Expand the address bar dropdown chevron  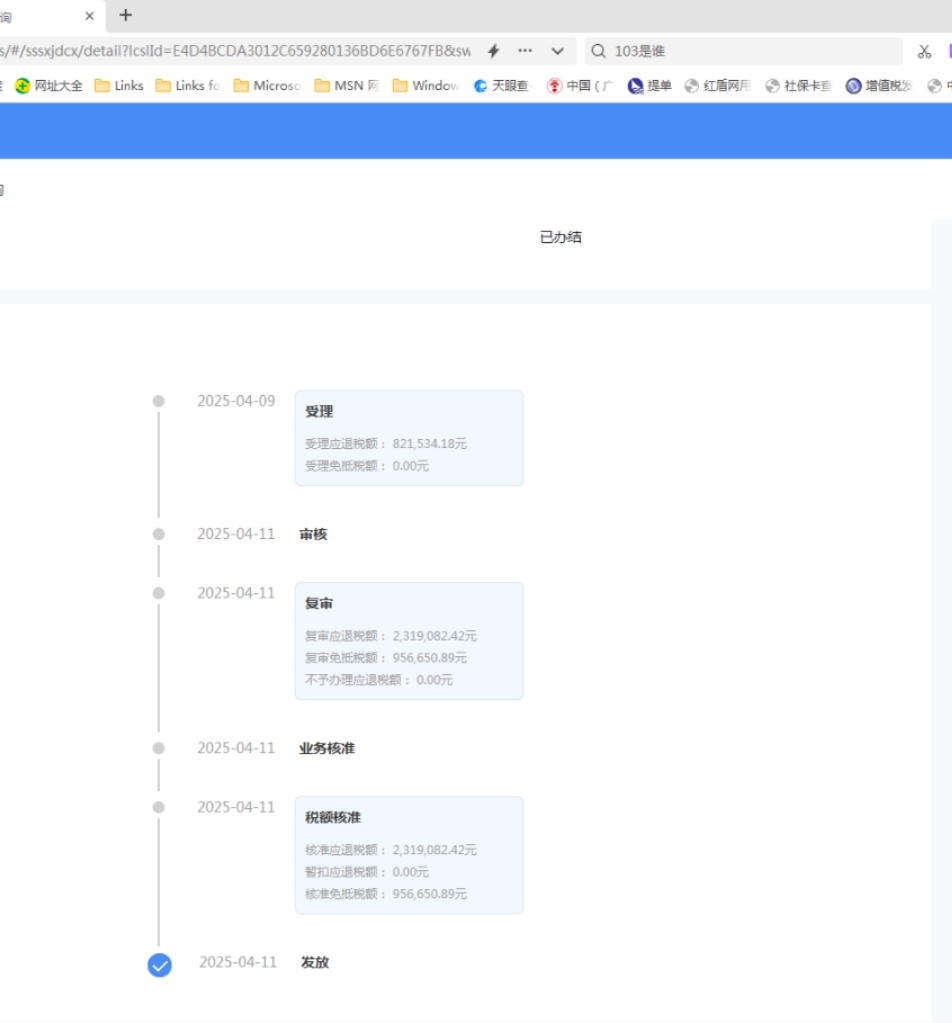(557, 51)
